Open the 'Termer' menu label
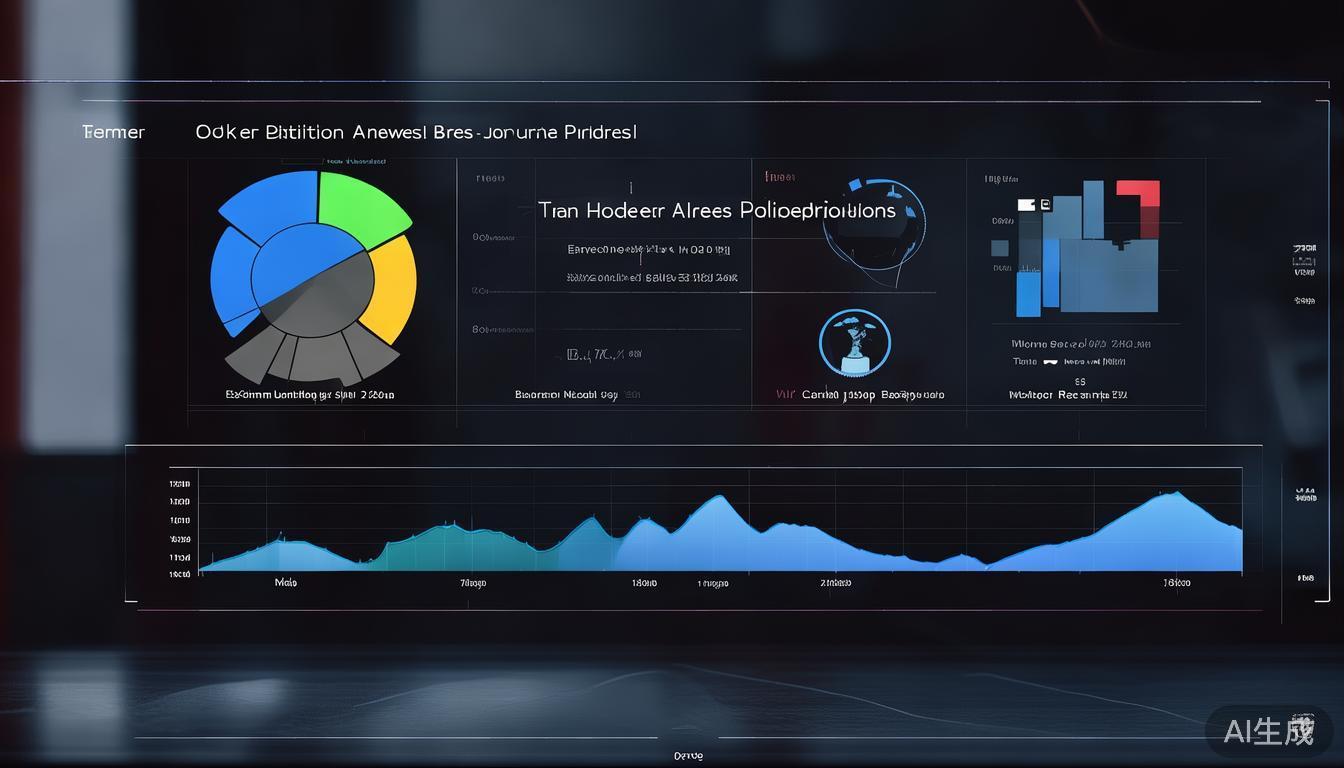This screenshot has height=768, width=1344. pyautogui.click(x=113, y=132)
